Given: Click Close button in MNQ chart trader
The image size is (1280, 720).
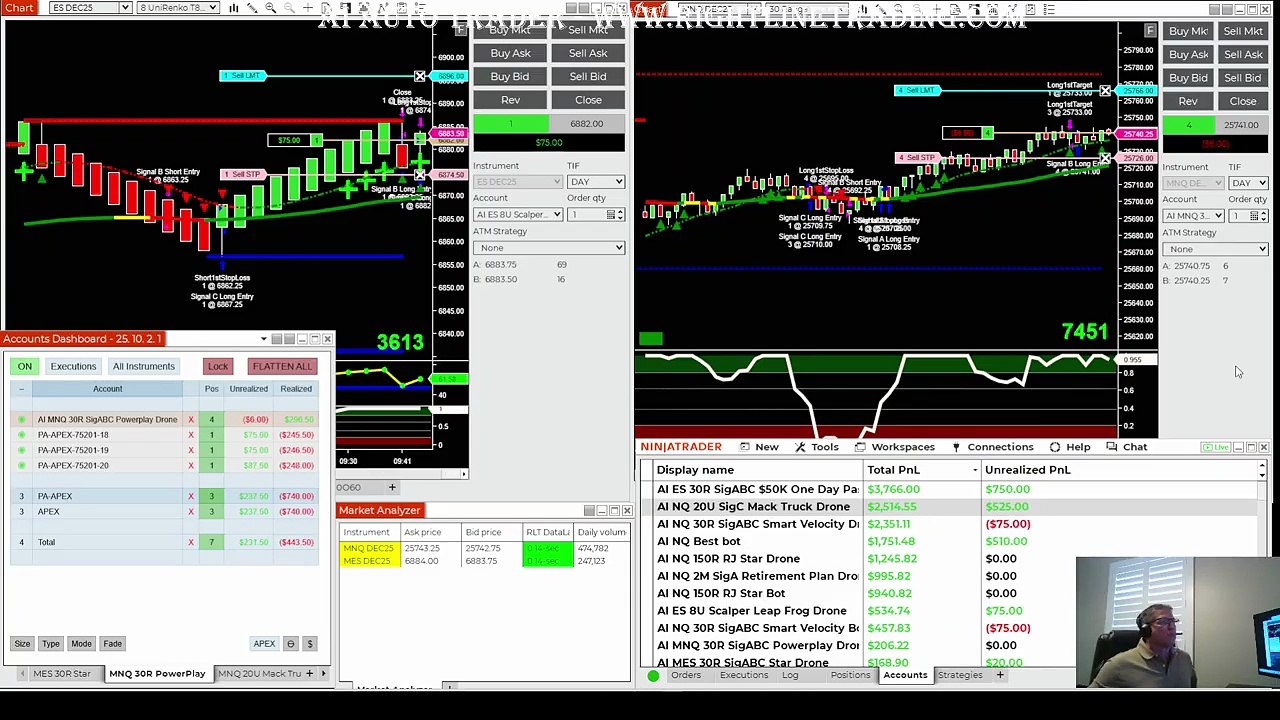Looking at the screenshot, I should (x=1243, y=102).
